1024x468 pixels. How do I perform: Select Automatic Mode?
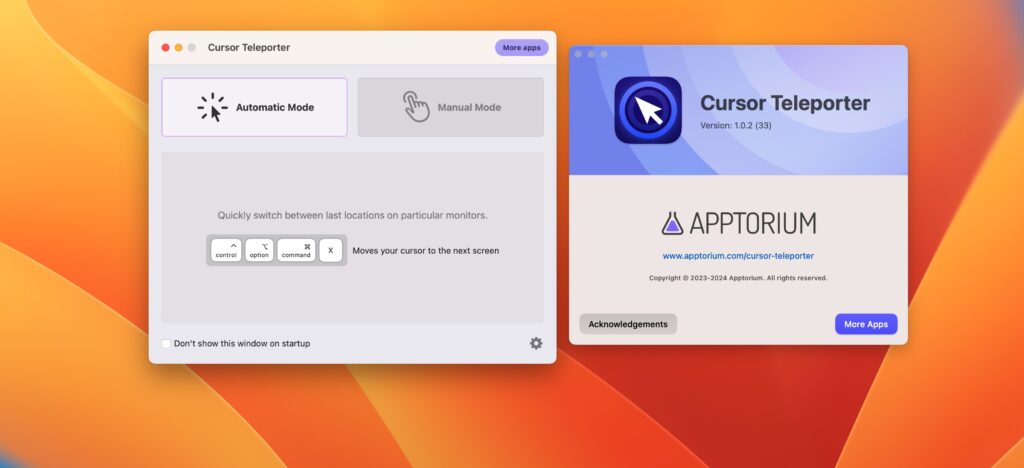255,107
